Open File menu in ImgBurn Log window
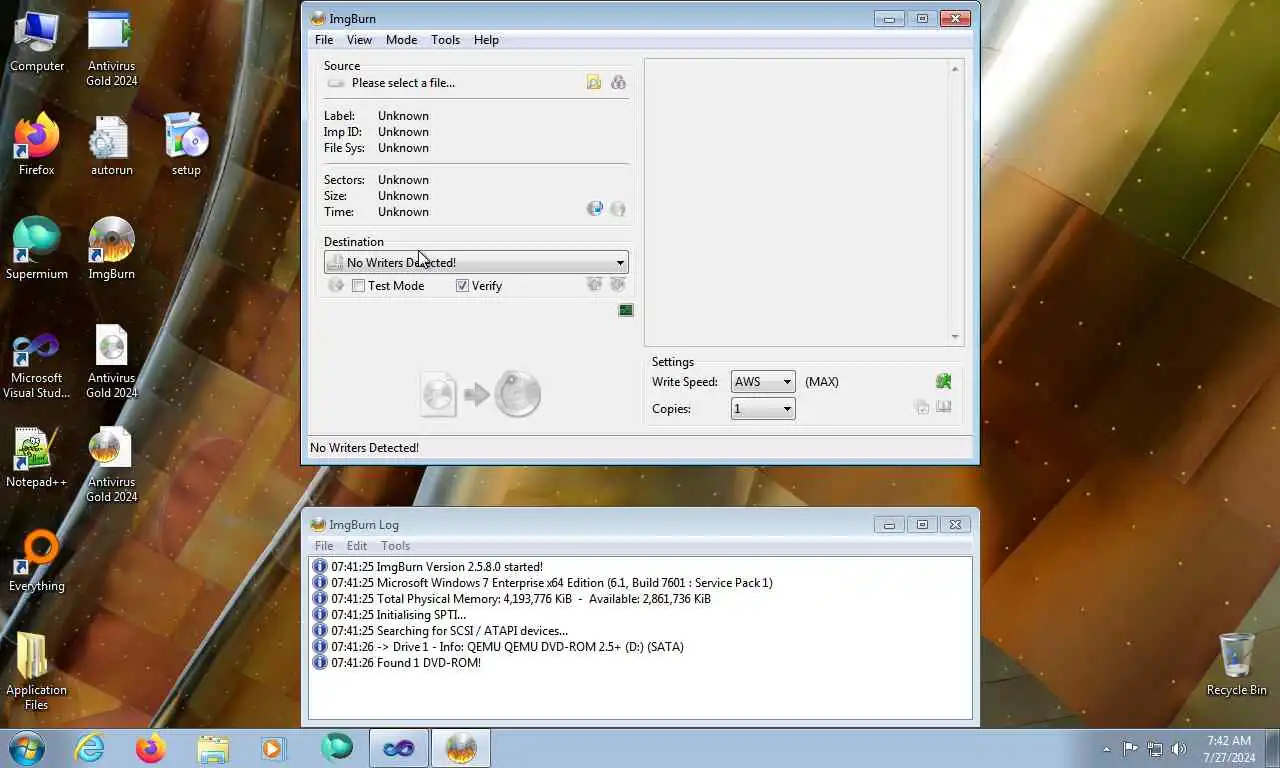The width and height of the screenshot is (1280, 768). pos(324,546)
